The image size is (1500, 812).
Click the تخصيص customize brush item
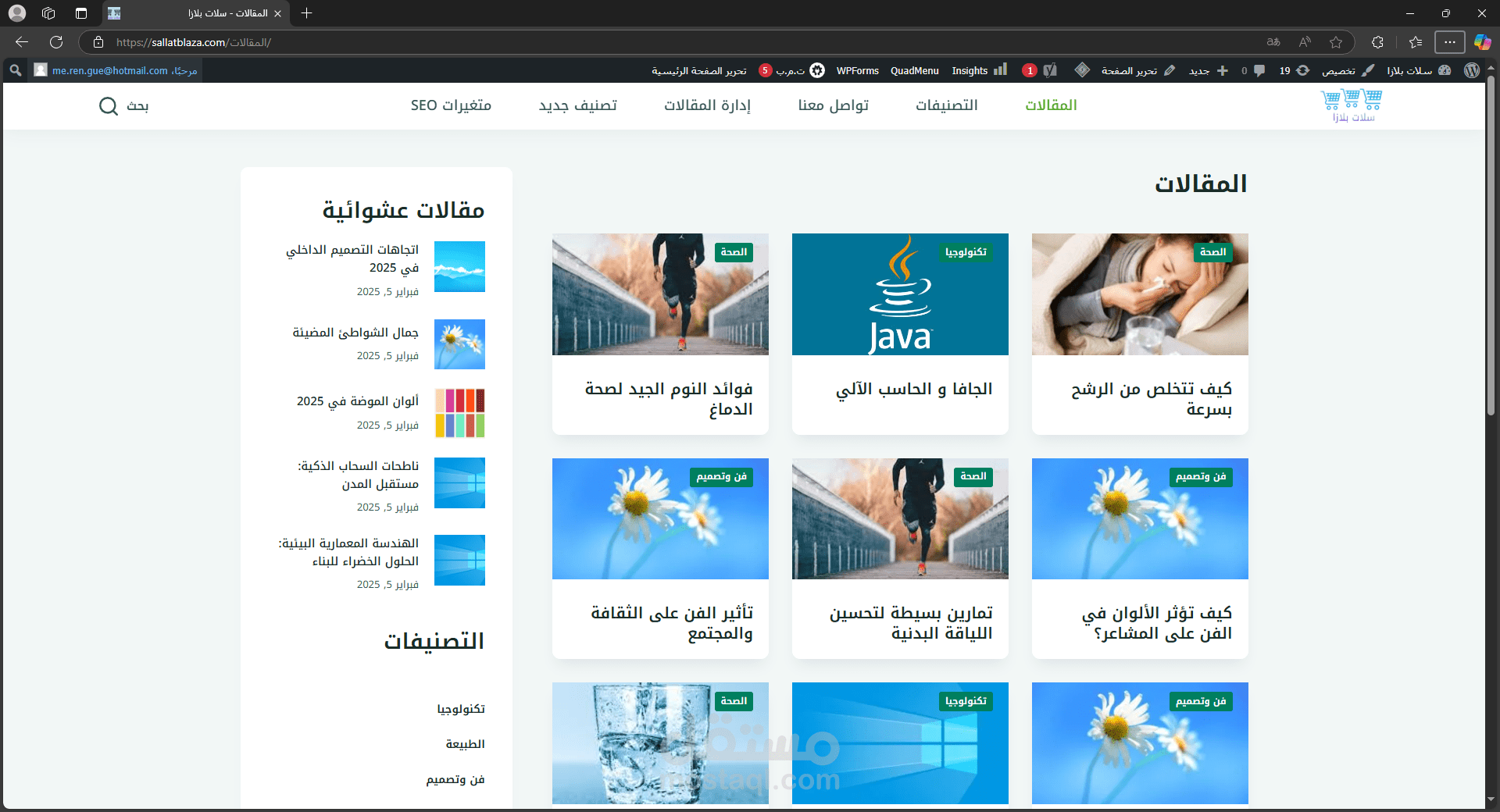pyautogui.click(x=1348, y=70)
